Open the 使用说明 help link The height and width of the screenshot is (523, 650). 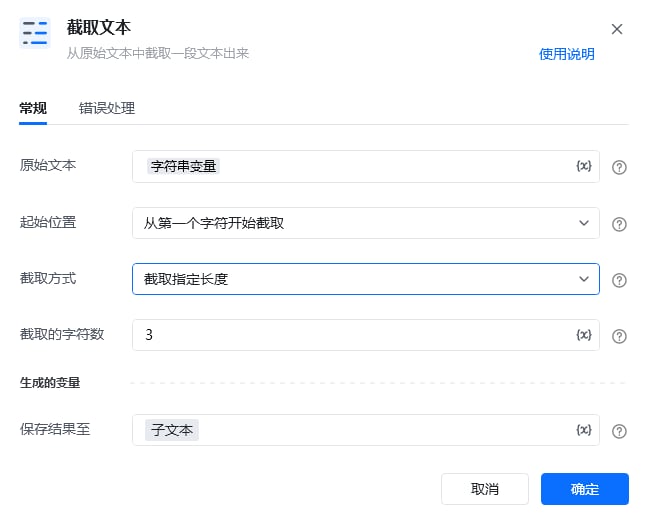click(x=567, y=54)
